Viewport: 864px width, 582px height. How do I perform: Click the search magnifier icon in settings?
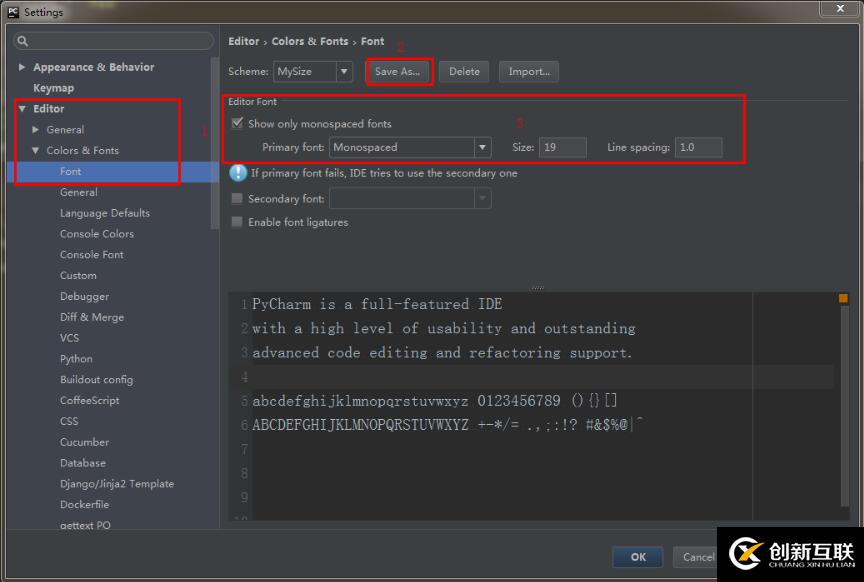[23, 41]
